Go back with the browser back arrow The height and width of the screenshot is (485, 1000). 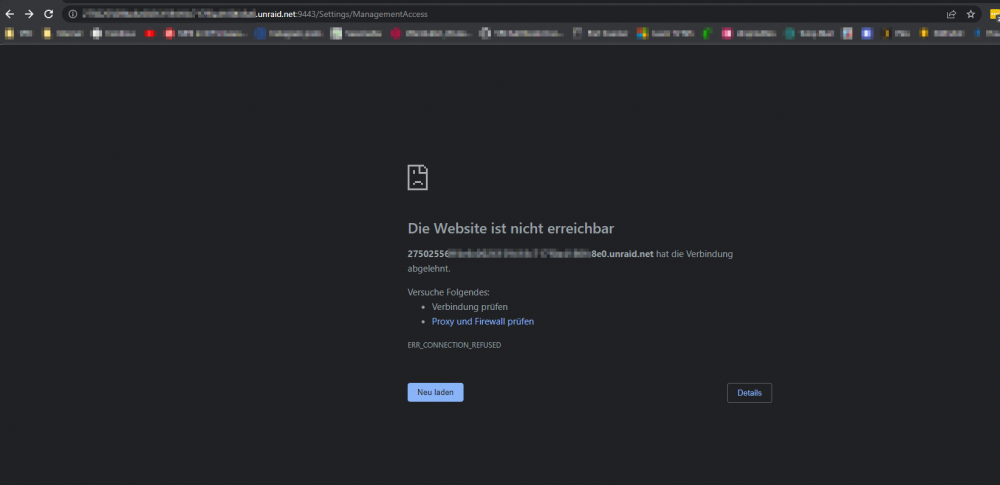10,14
